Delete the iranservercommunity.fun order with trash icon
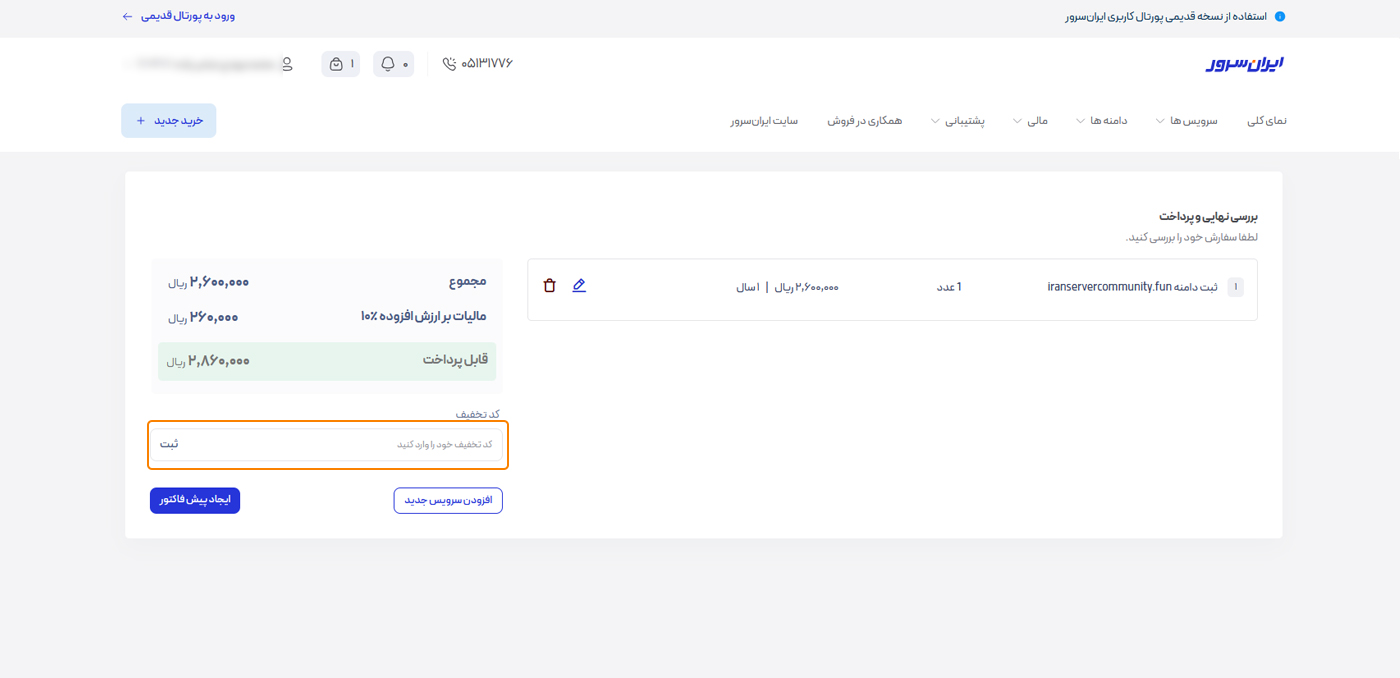 549,286
